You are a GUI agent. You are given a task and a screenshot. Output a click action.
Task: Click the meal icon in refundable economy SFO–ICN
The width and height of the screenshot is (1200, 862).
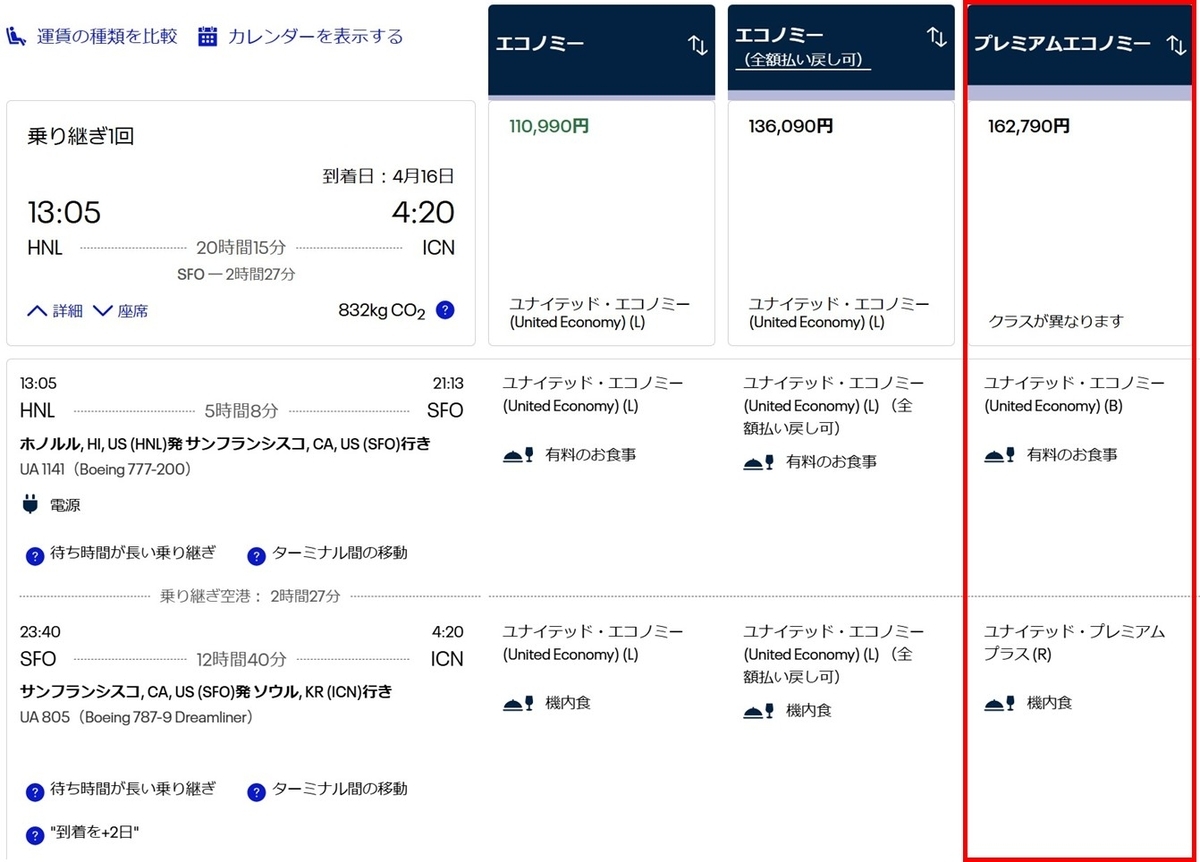coord(760,711)
